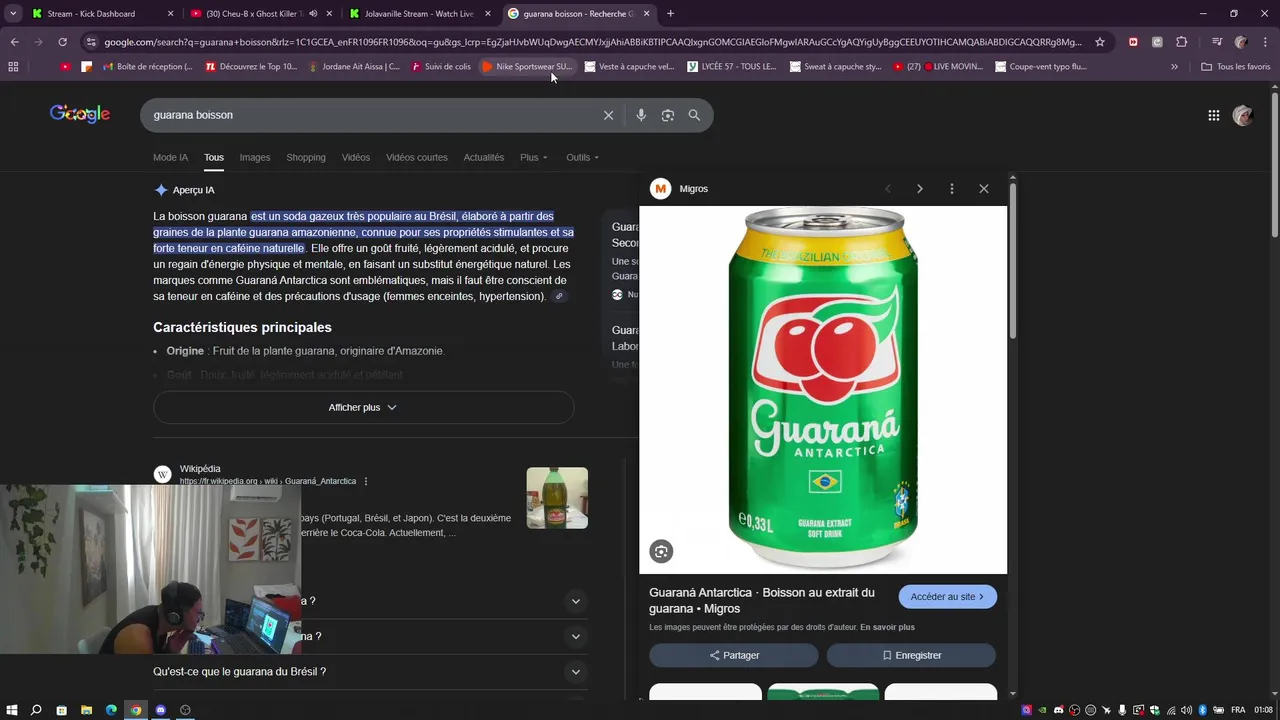This screenshot has width=1280, height=720.
Task: Search inside the image with the Lens icon
Action: pos(661,551)
